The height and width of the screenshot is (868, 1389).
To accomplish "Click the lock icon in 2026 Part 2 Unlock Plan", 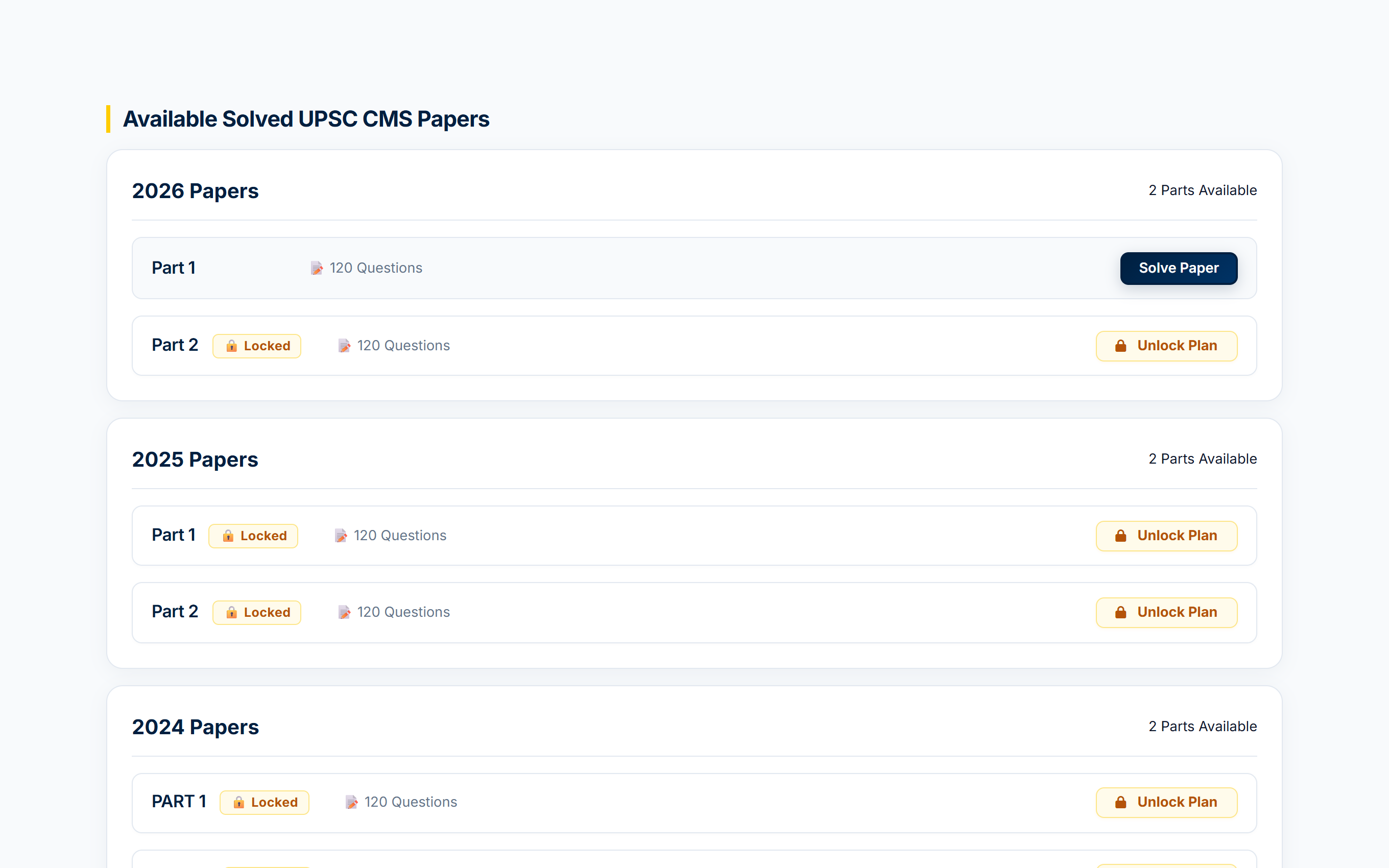I will (1120, 346).
